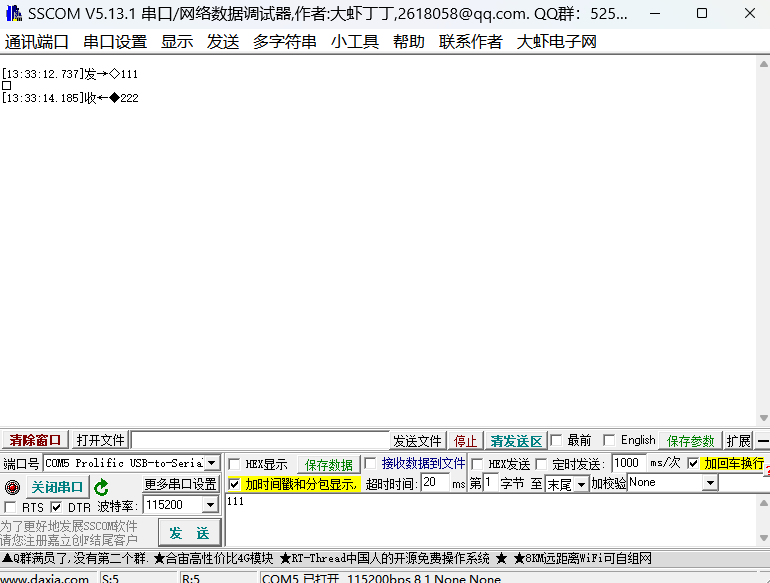Viewport: 770px width, 583px height.
Task: Enable the 定时发送 timed send checkbox
Action: [x=542, y=464]
